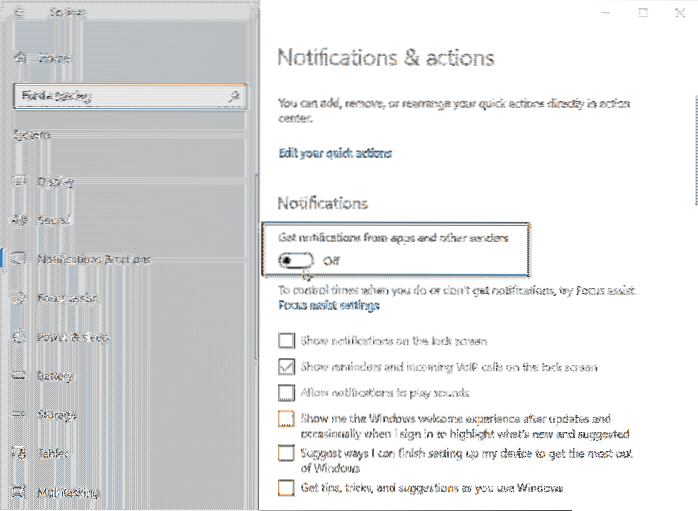
Task: Enable Windows welcome experience checkbox
Action: 287,419
